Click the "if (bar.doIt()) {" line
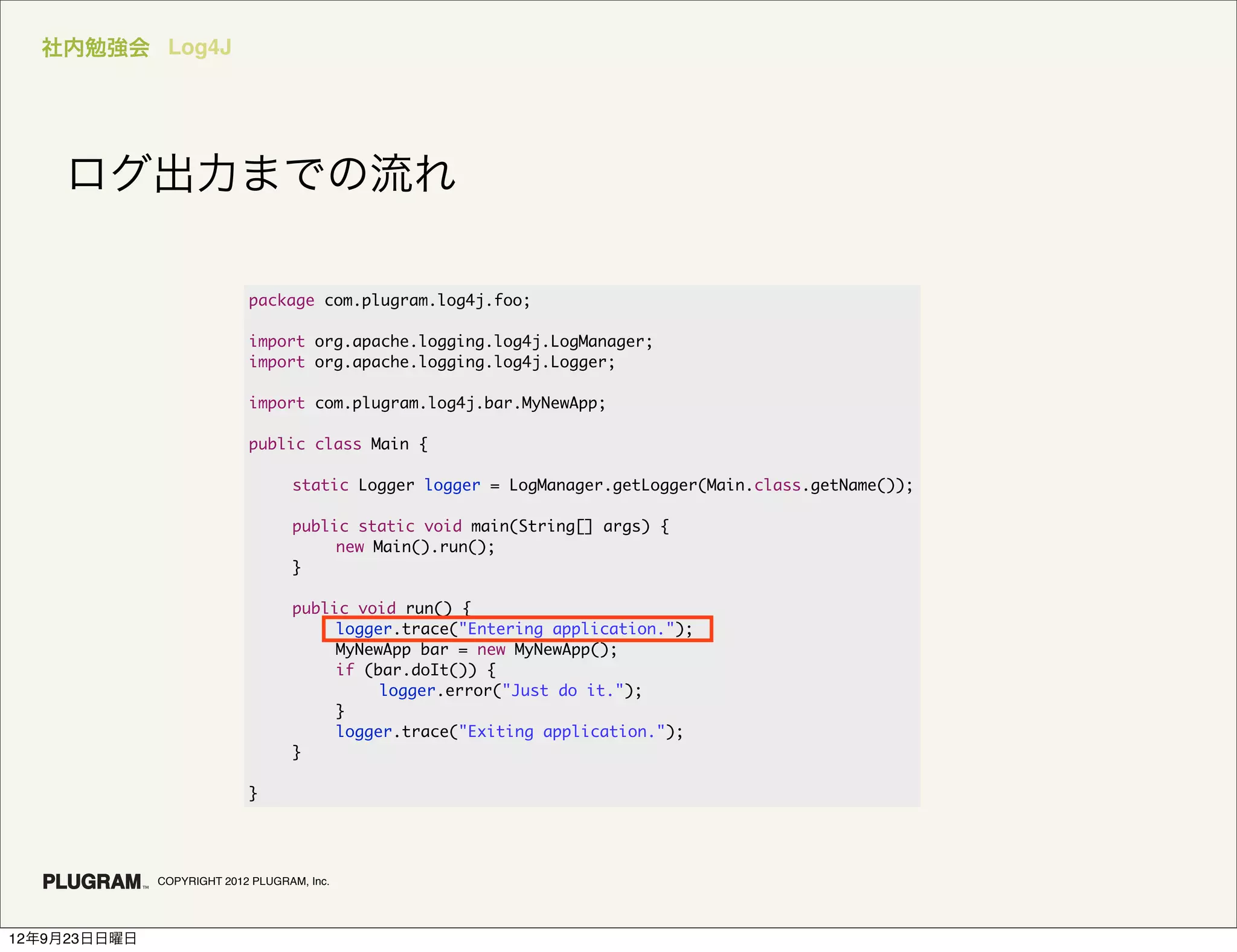The width and height of the screenshot is (1237, 952). (x=416, y=670)
